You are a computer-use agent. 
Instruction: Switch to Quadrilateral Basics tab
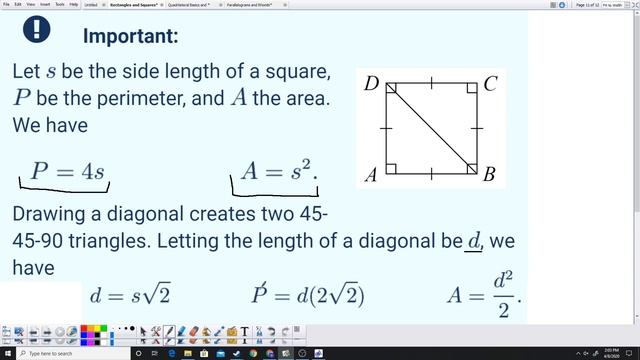coord(189,5)
